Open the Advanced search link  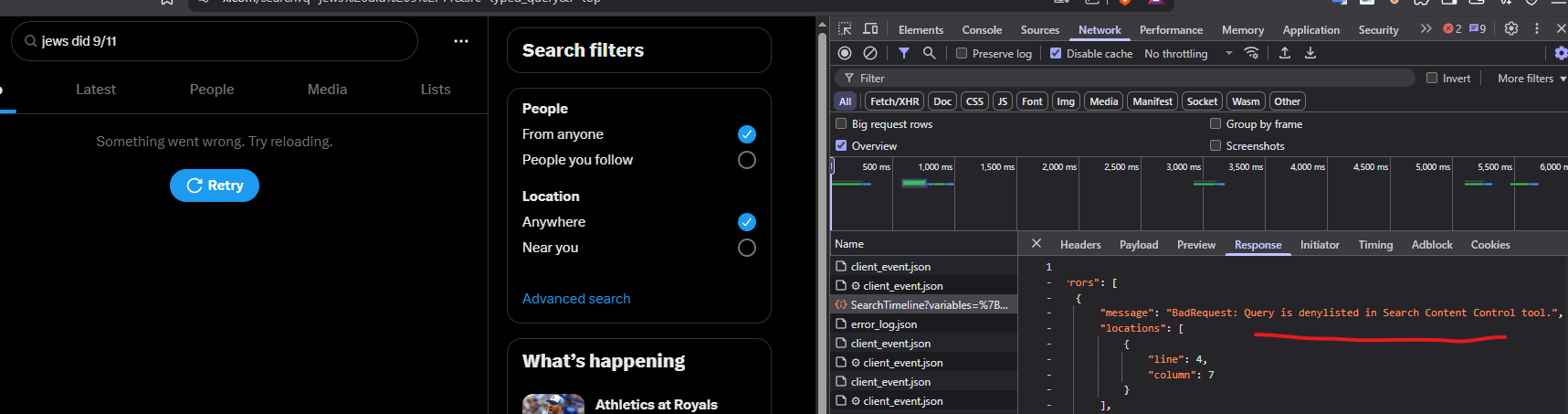(x=576, y=299)
